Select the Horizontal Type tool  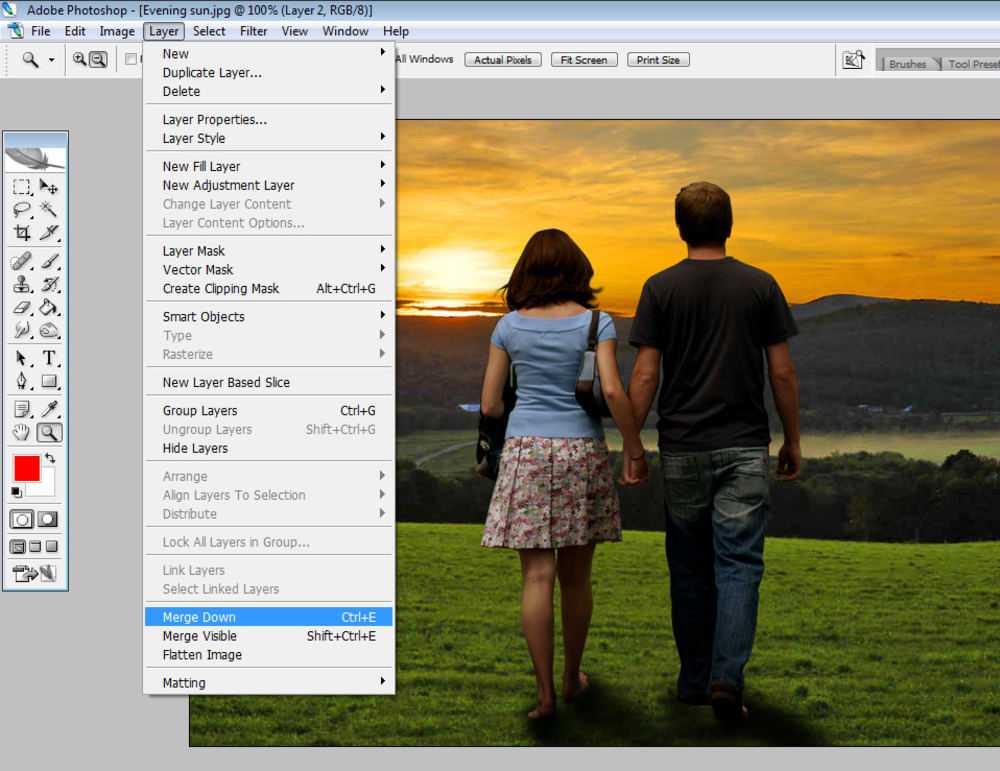[48, 358]
